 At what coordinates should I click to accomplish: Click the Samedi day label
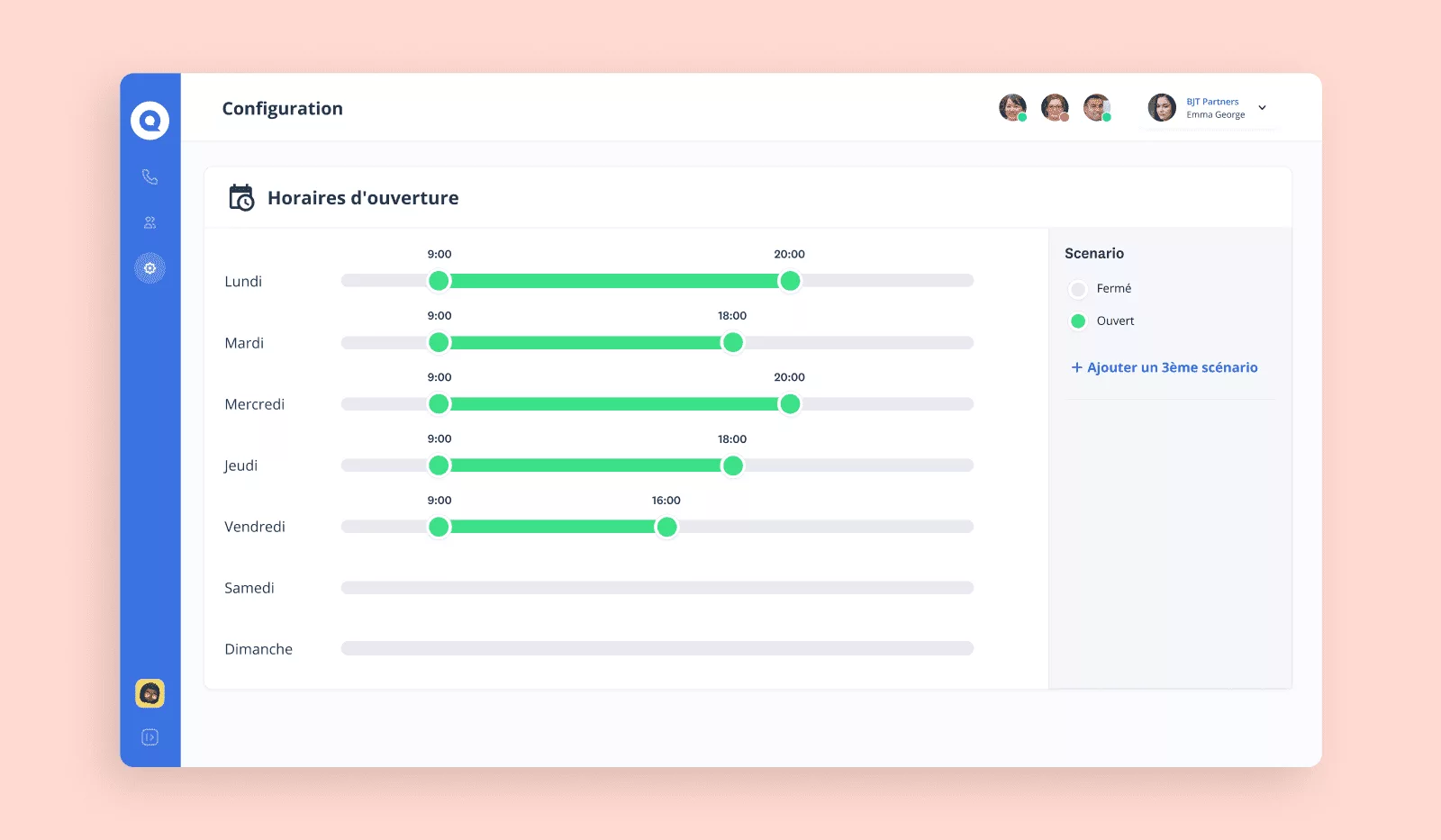click(x=249, y=588)
